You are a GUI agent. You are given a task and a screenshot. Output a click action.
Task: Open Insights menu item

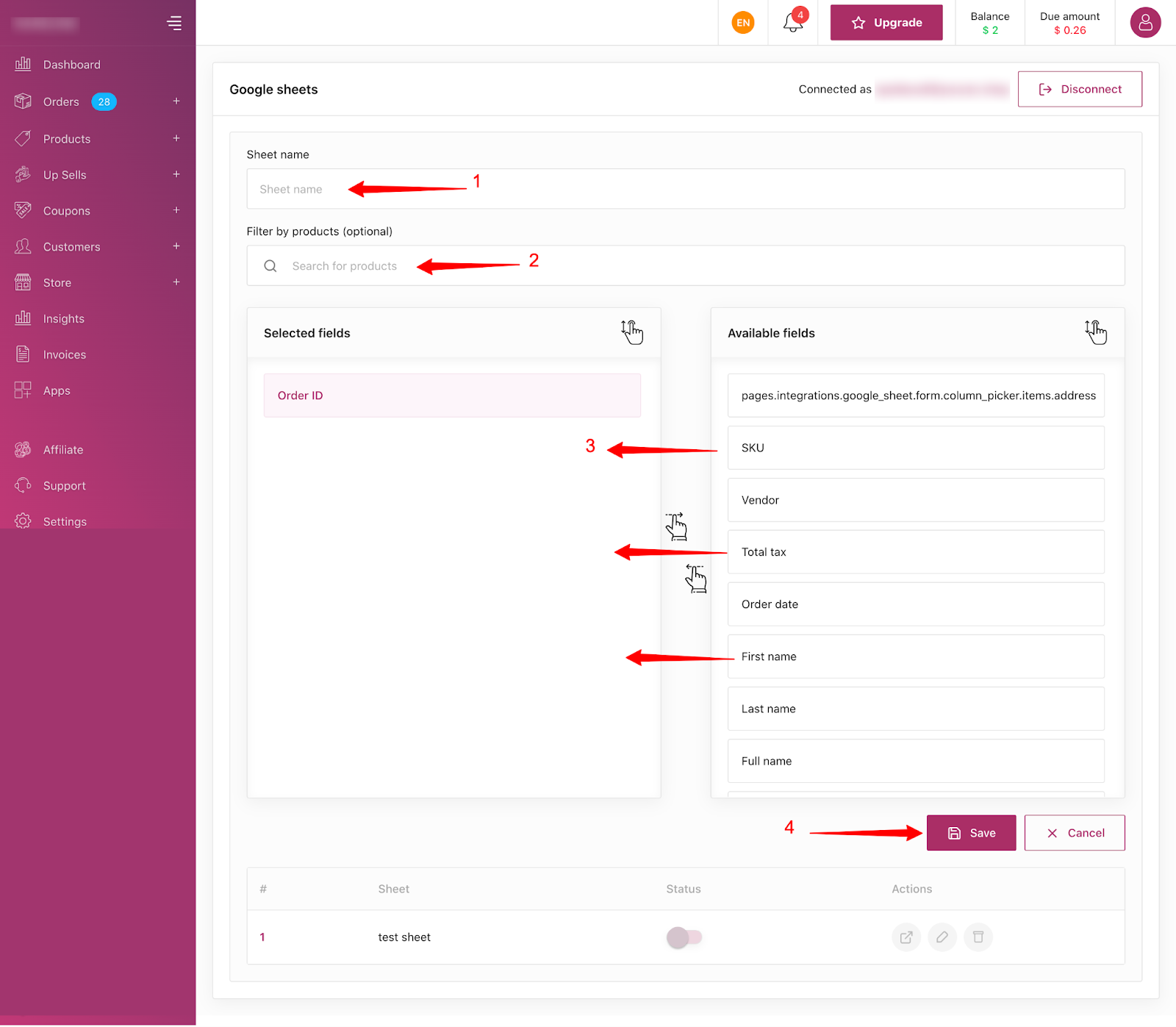(x=64, y=319)
